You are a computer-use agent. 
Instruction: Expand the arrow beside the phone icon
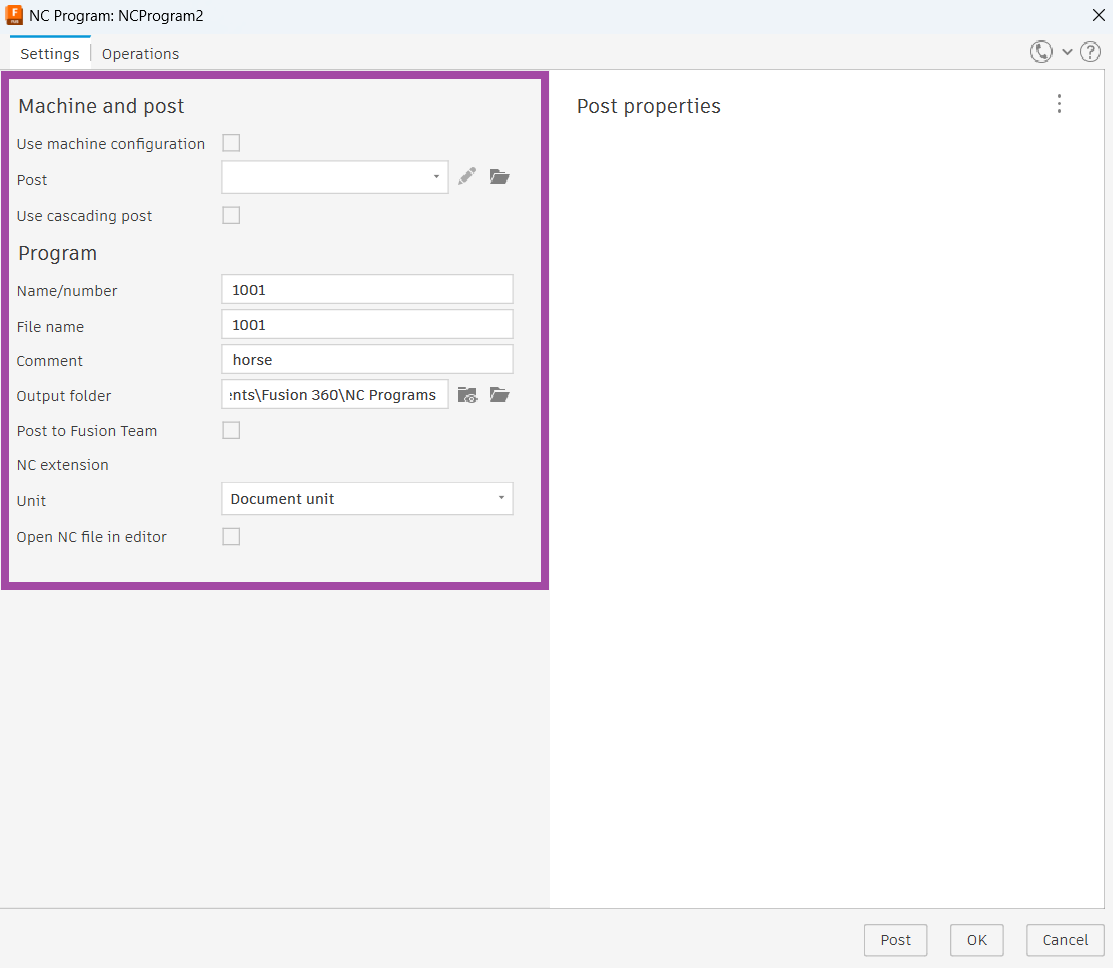click(x=1067, y=52)
